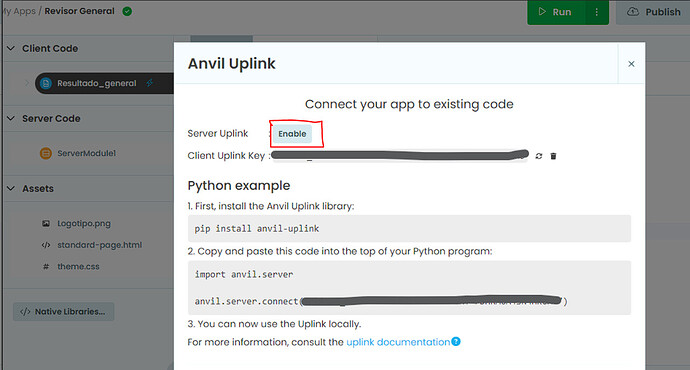Open Native Libraries settings
Viewport: 690px width, 370px height.
(x=63, y=311)
